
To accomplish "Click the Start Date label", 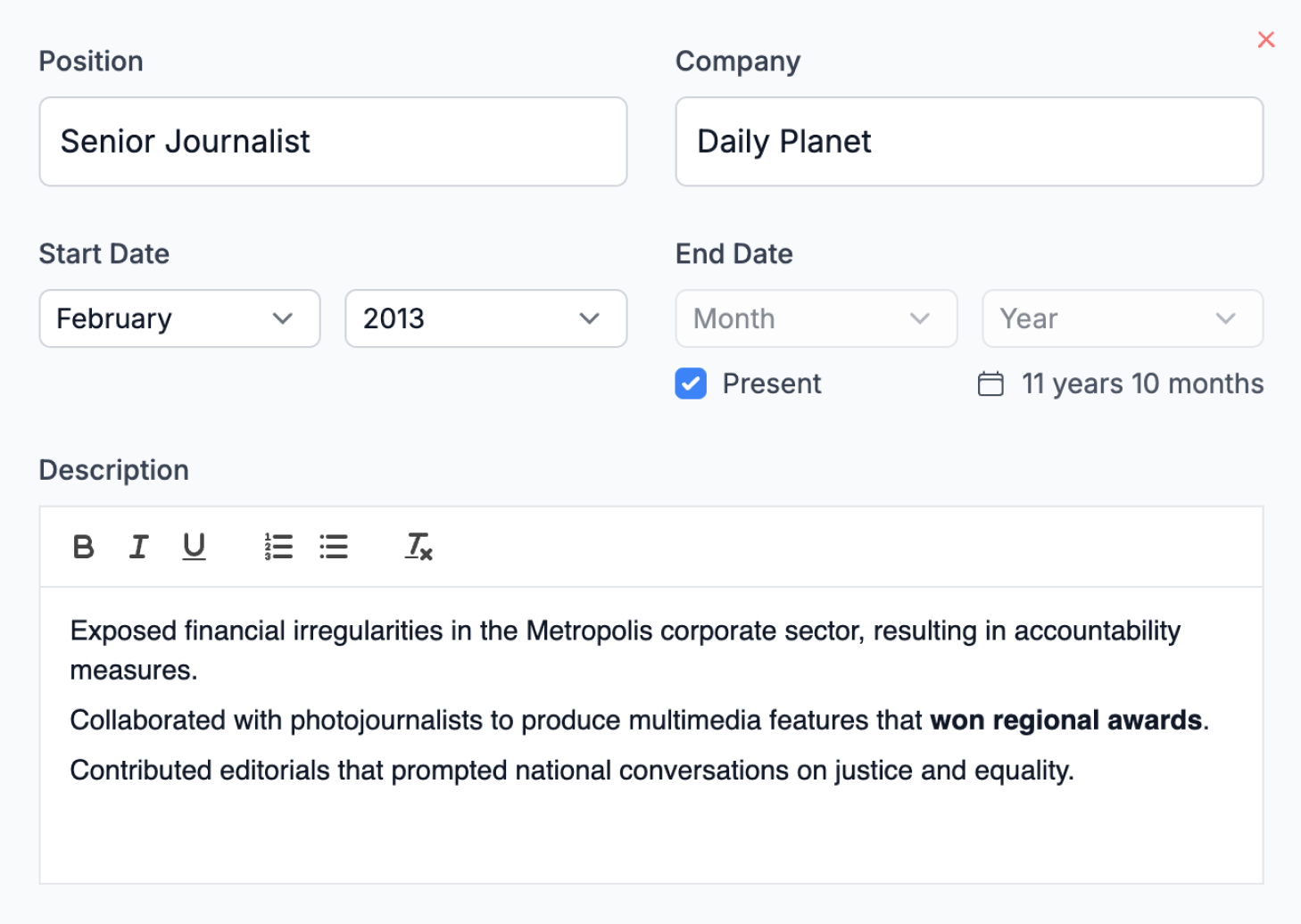I will [x=104, y=254].
